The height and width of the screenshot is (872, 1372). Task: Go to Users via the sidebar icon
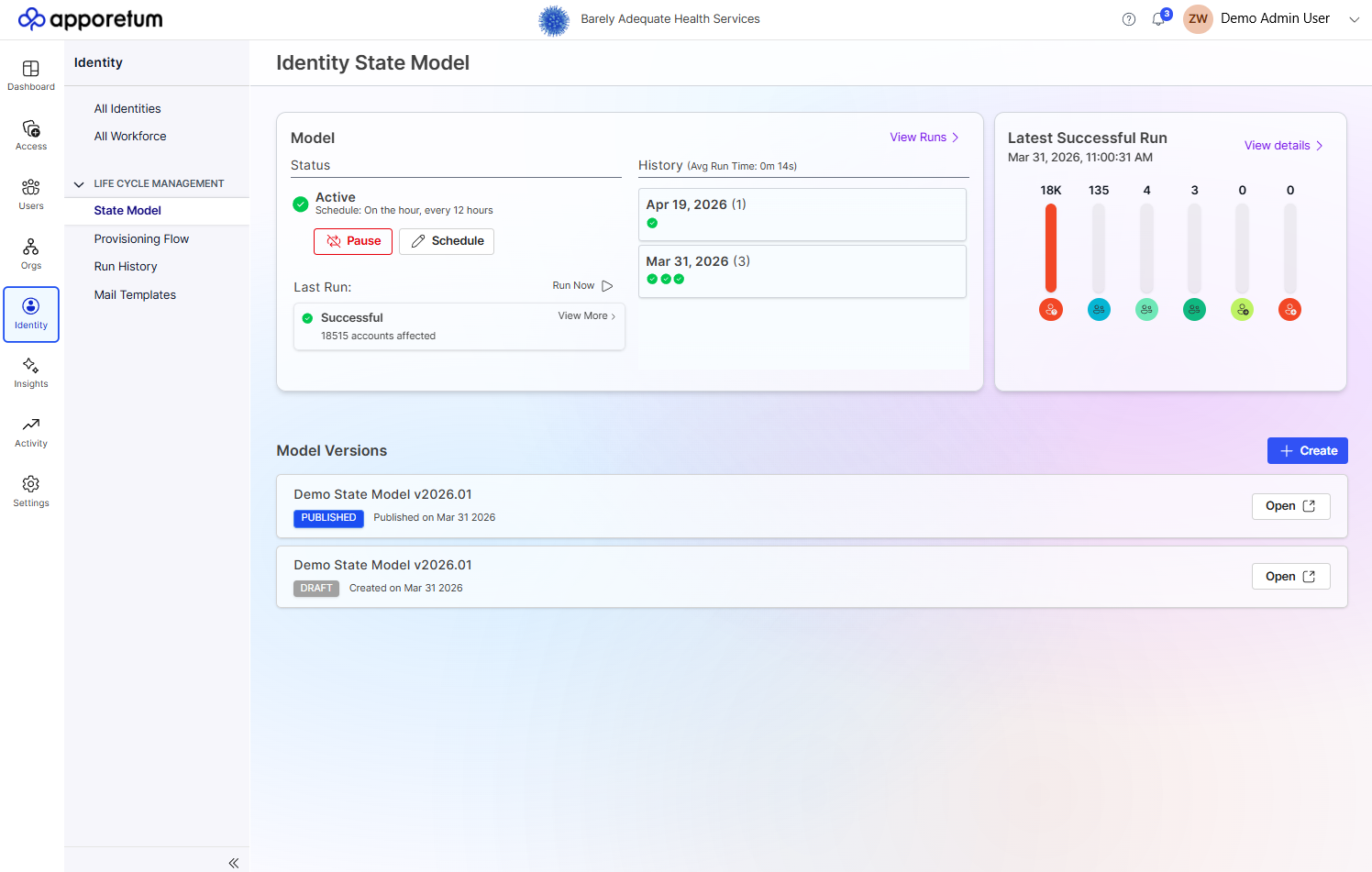[31, 193]
